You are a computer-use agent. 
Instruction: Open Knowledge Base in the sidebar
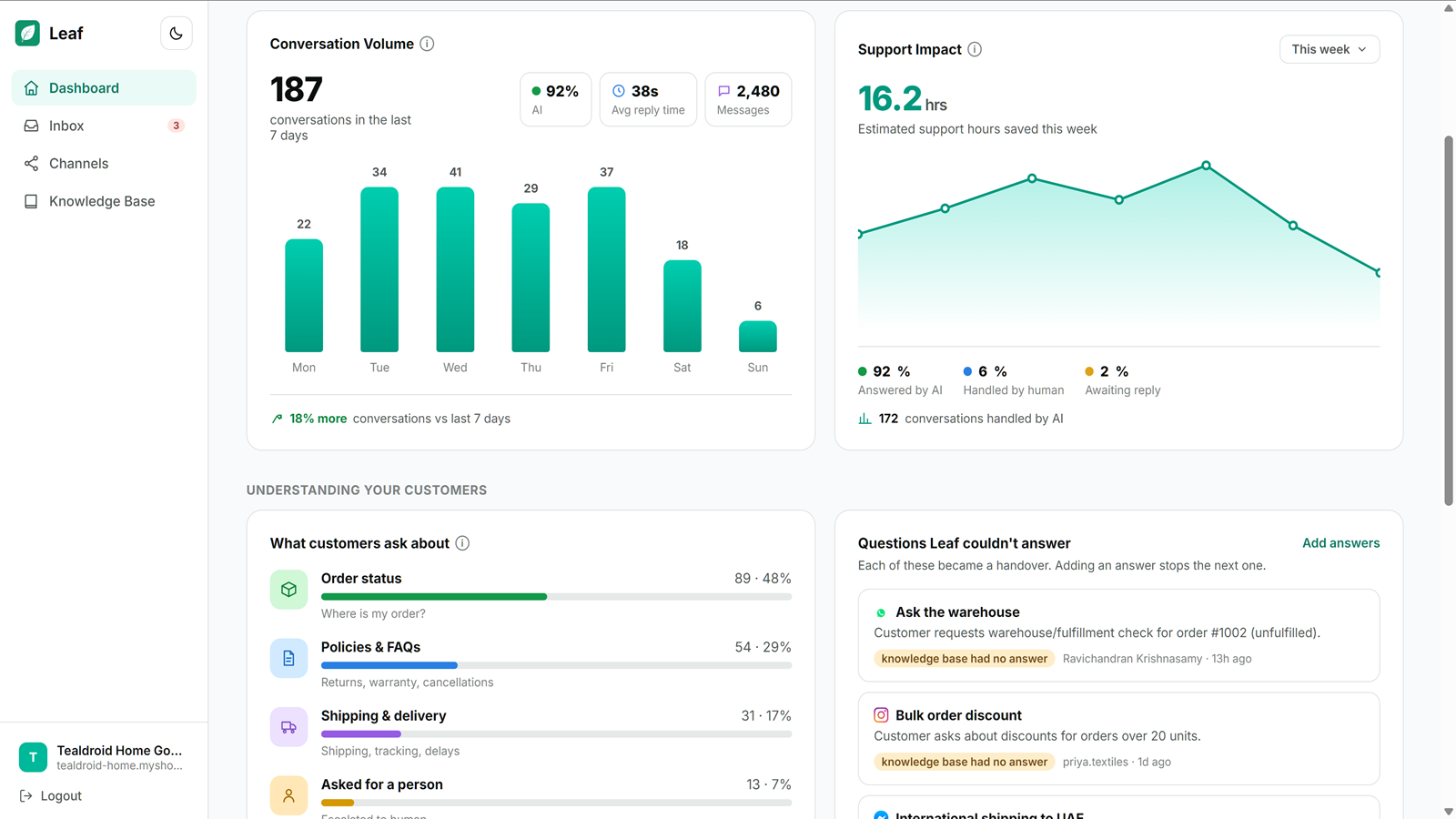pyautogui.click(x=104, y=201)
